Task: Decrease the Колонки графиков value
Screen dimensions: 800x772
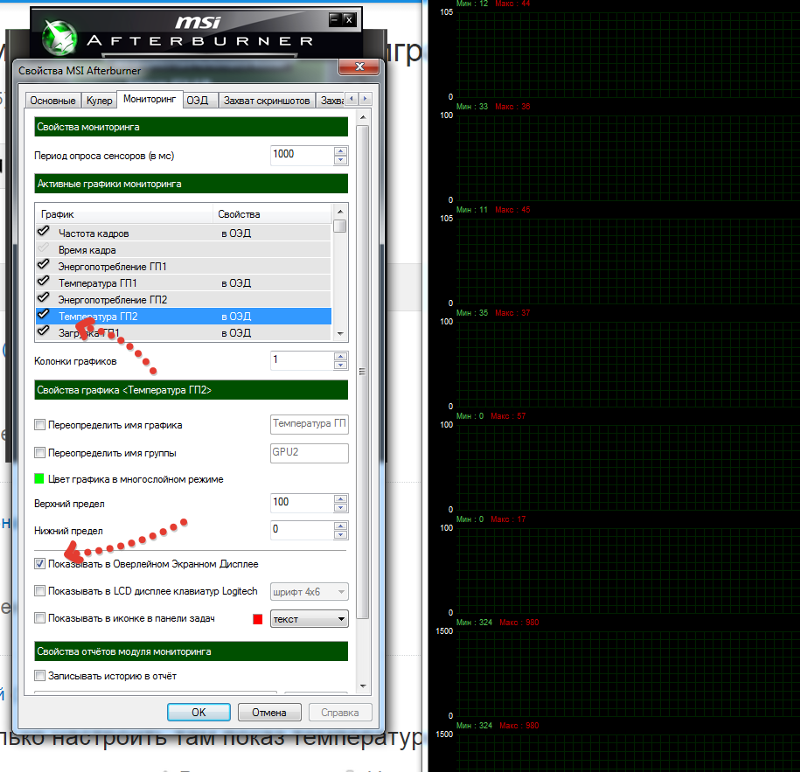Action: (340, 365)
